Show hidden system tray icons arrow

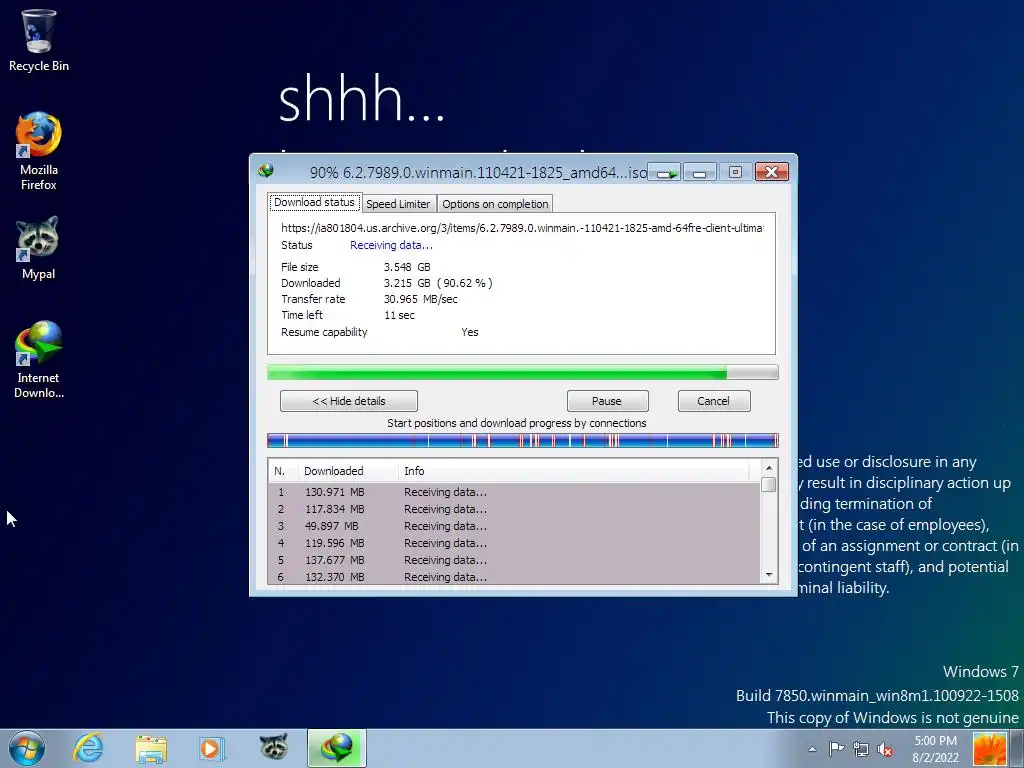coord(812,749)
